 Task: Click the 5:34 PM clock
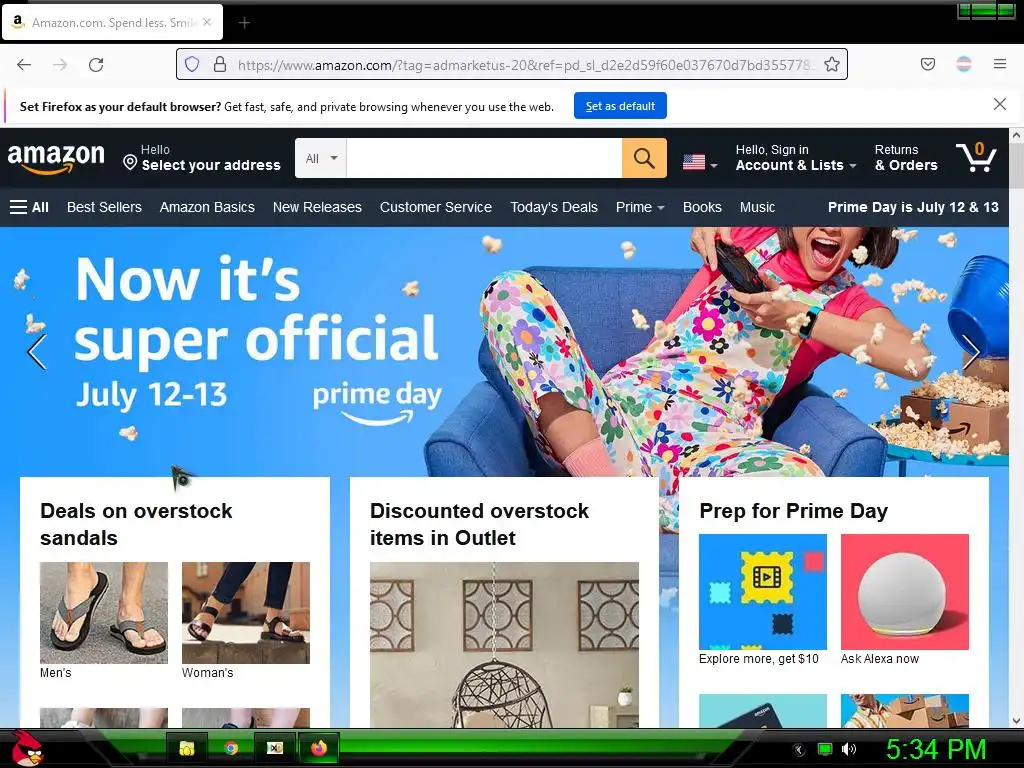(x=936, y=749)
